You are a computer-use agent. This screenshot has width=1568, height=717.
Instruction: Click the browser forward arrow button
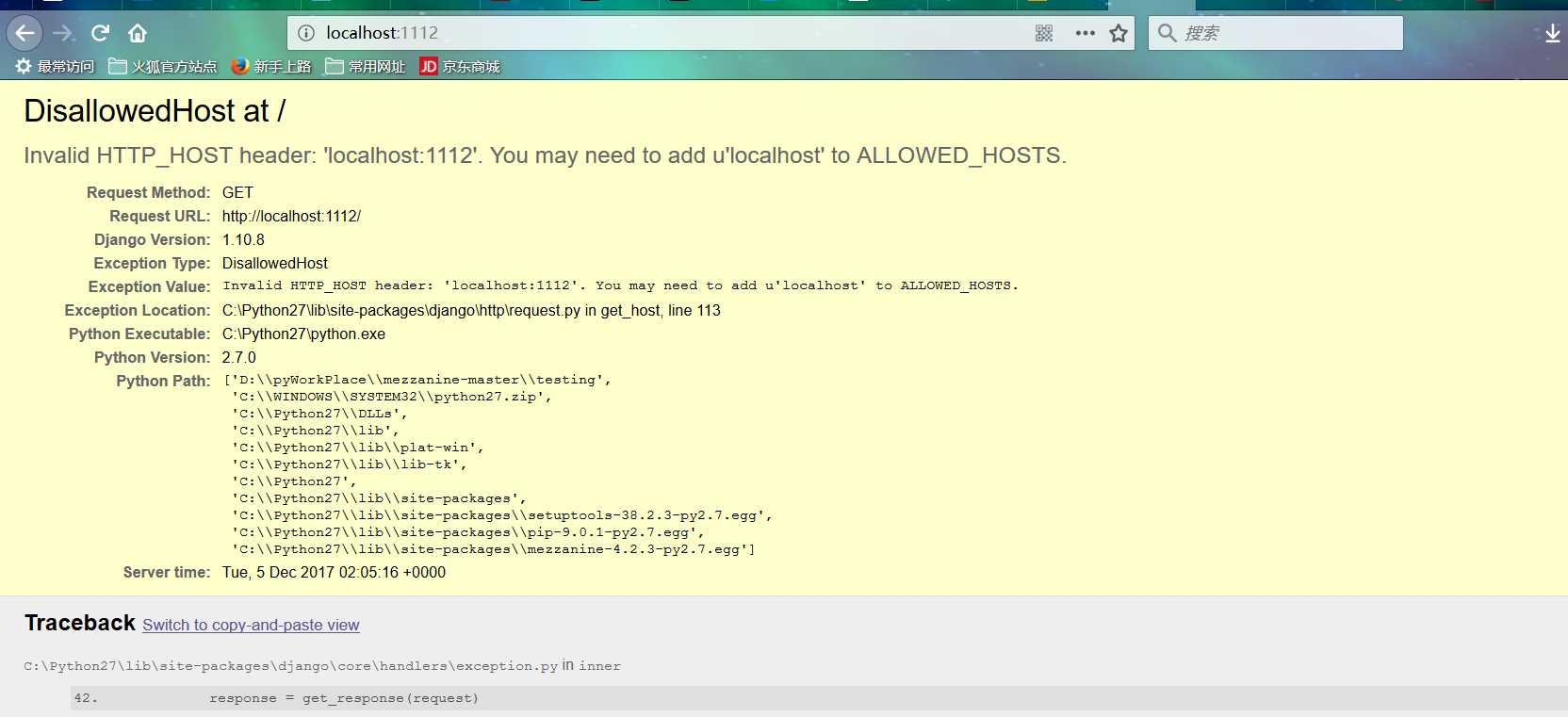point(63,34)
